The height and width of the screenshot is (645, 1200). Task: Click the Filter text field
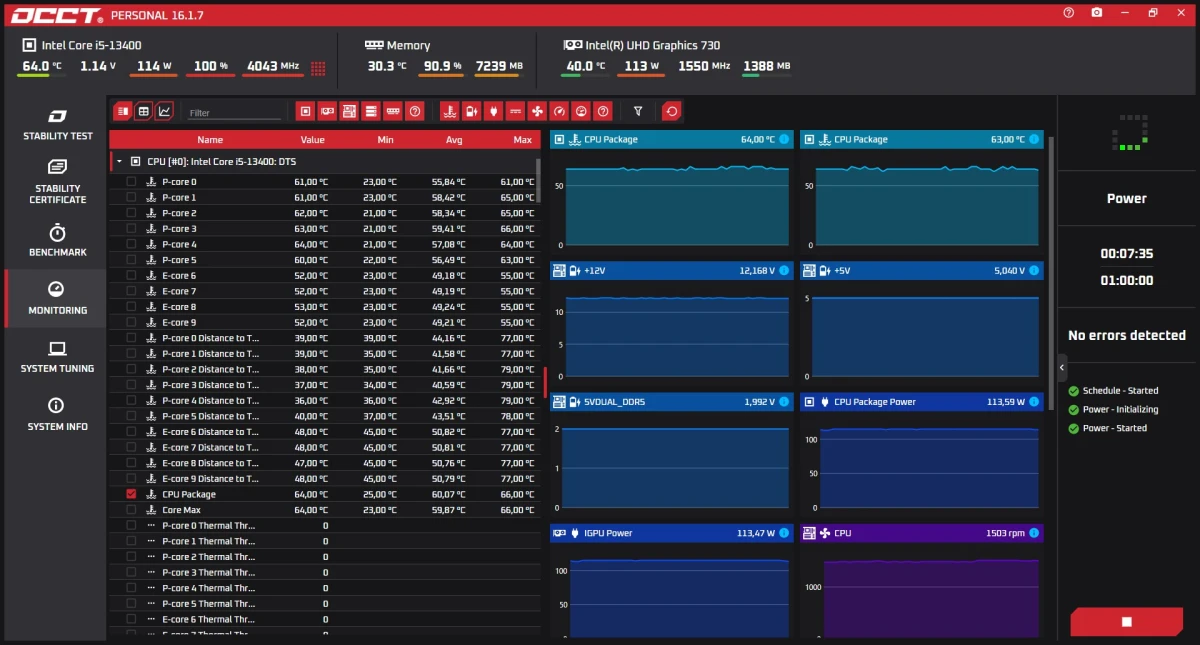point(232,113)
